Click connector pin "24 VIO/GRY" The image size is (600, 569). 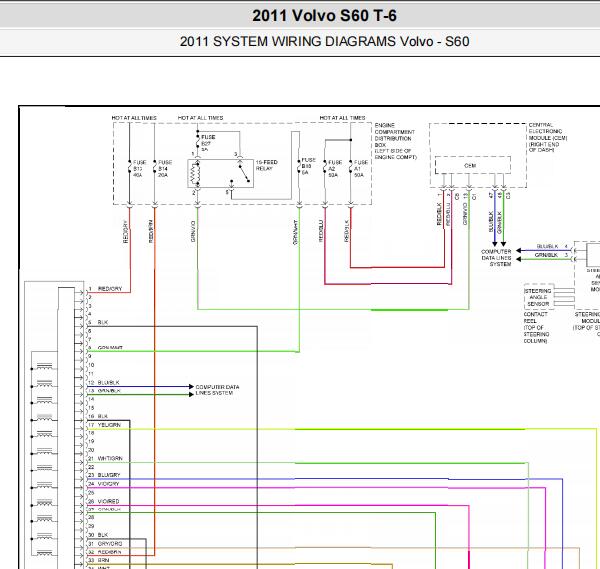click(x=104, y=484)
